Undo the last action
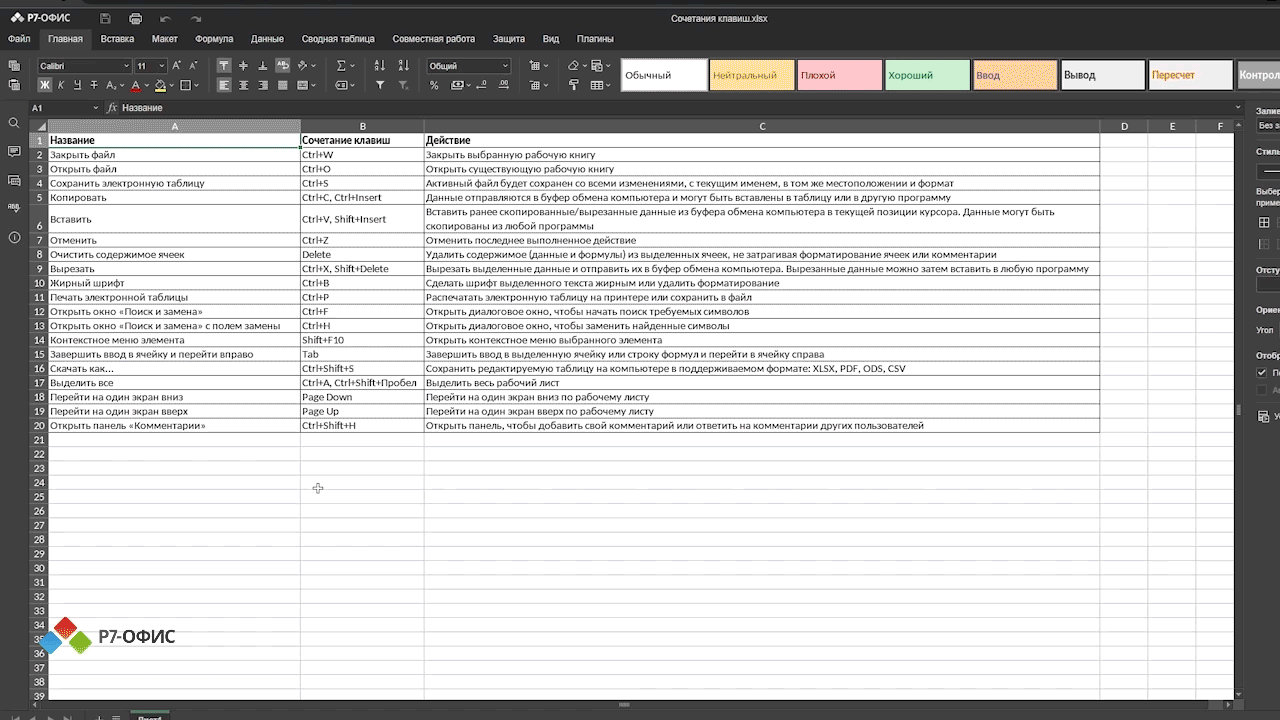 click(x=165, y=19)
